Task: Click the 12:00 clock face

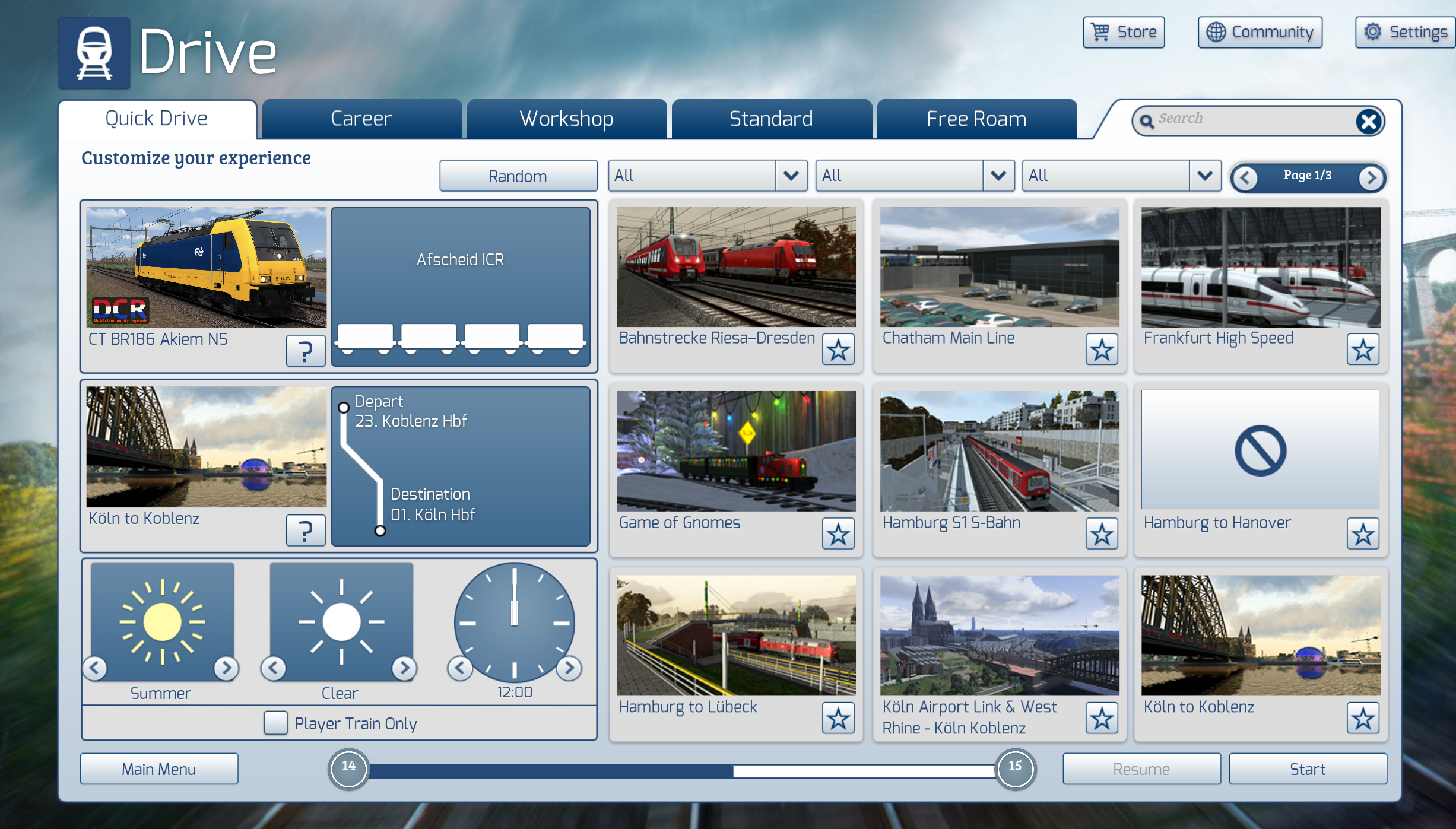Action: point(514,622)
